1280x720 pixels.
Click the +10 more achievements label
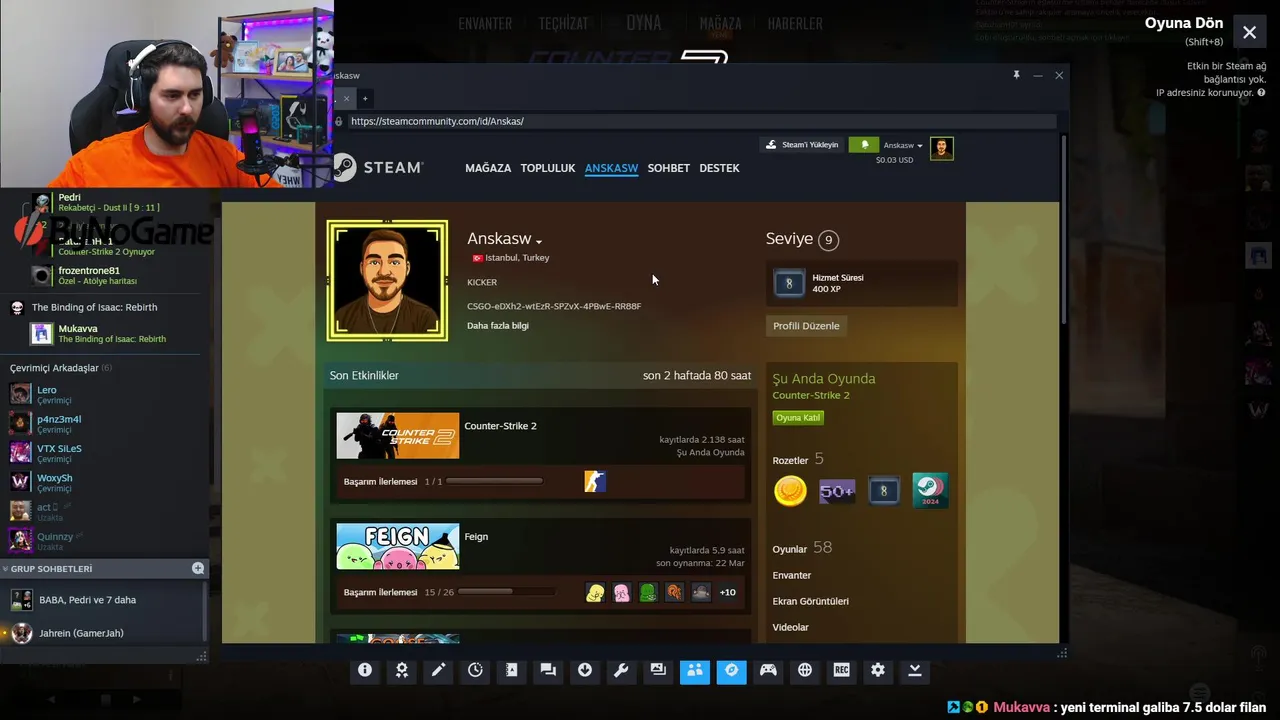click(728, 592)
